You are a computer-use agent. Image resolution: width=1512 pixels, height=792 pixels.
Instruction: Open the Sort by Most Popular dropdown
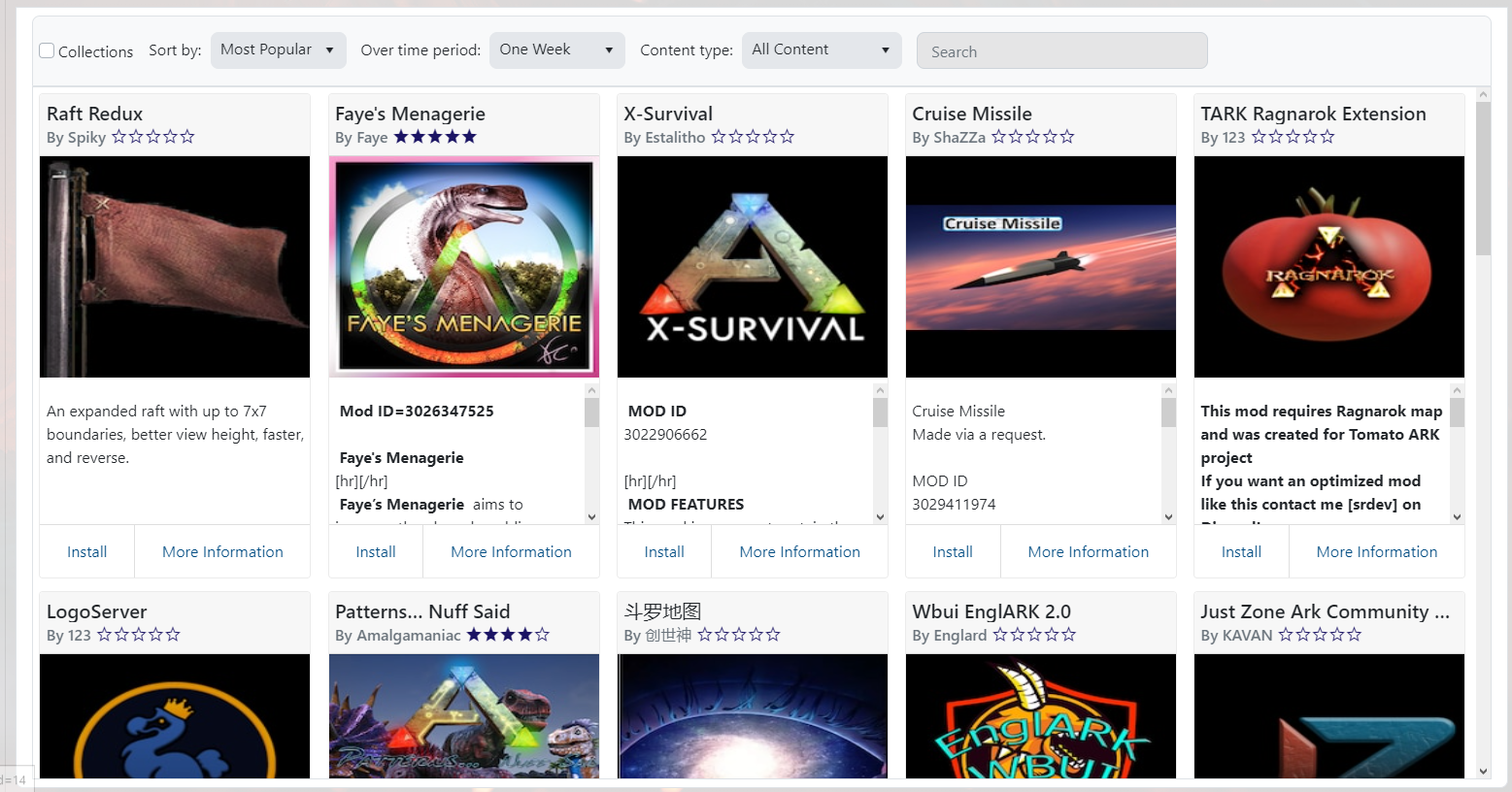pos(278,50)
